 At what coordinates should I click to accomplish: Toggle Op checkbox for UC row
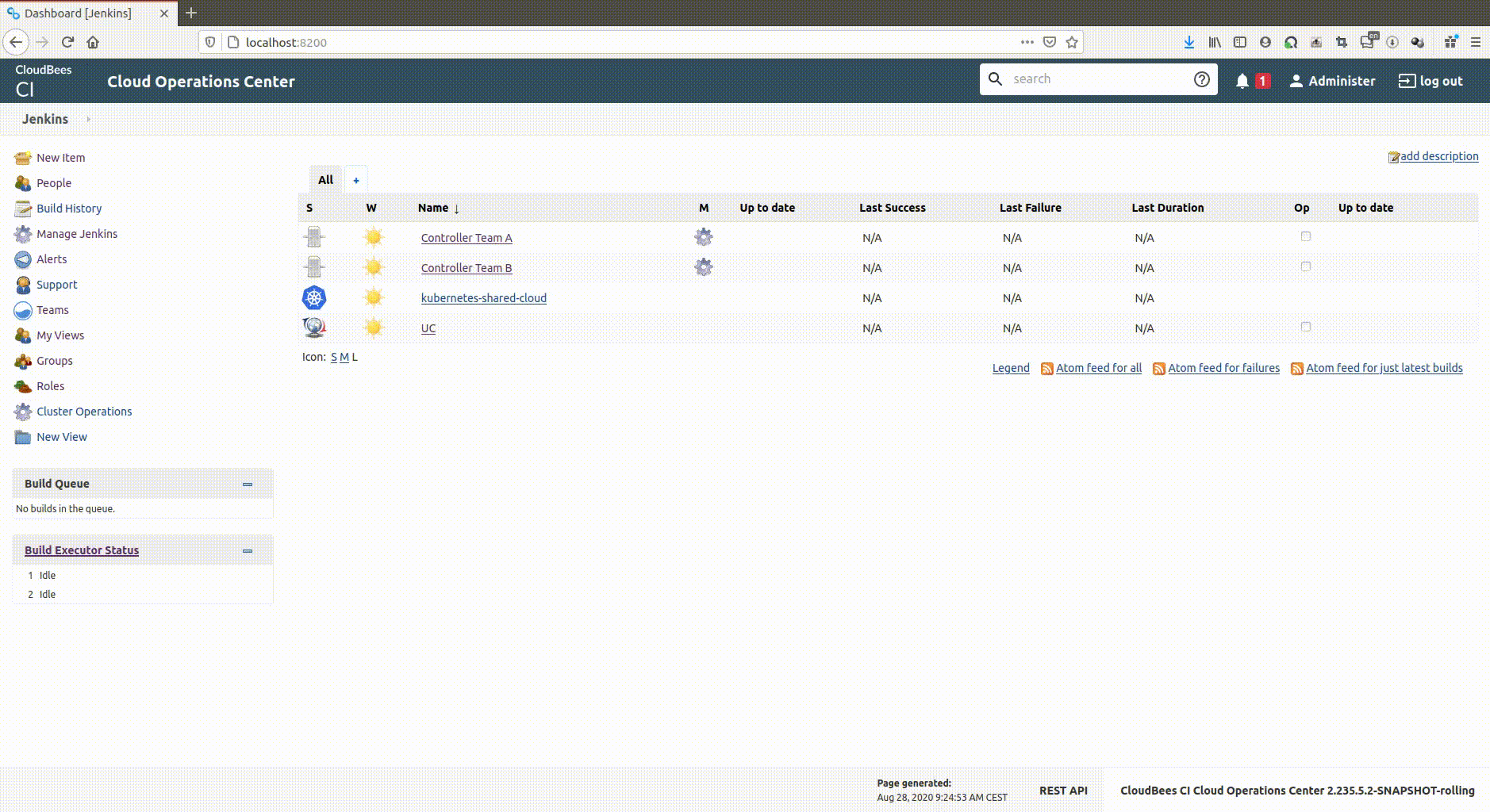click(x=1306, y=327)
